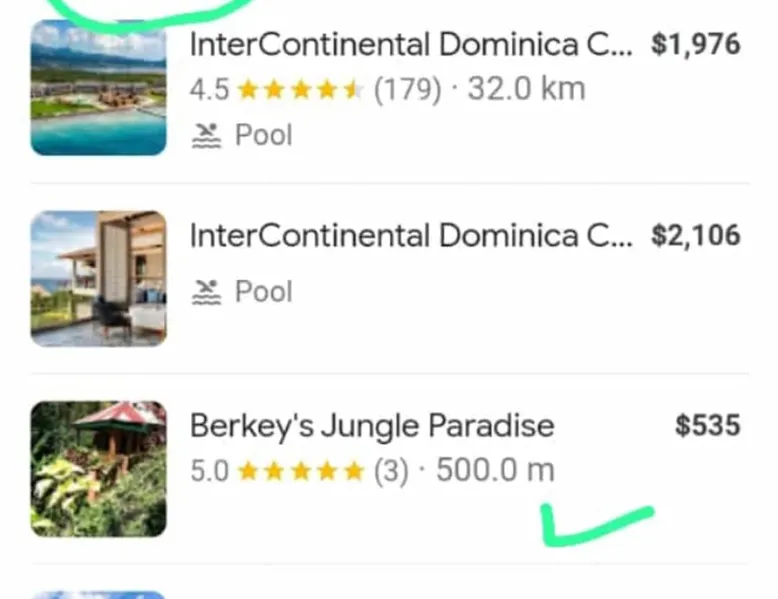
Task: Click the 5.0 rating number
Action: (210, 471)
